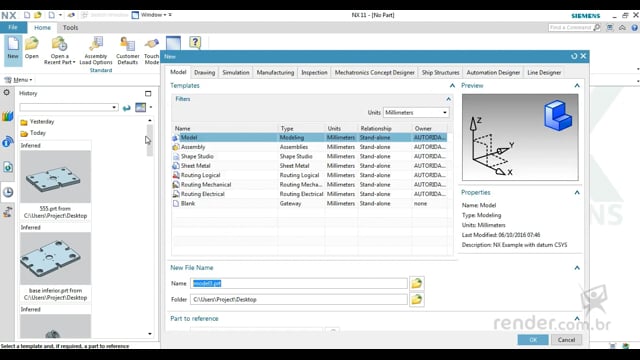This screenshot has width=640, height=360.
Task: Select the Routing Mechanical template
Action: click(x=309, y=184)
